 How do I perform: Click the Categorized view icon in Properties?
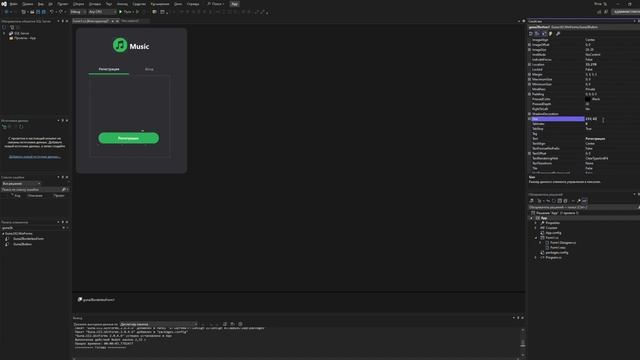(531, 33)
